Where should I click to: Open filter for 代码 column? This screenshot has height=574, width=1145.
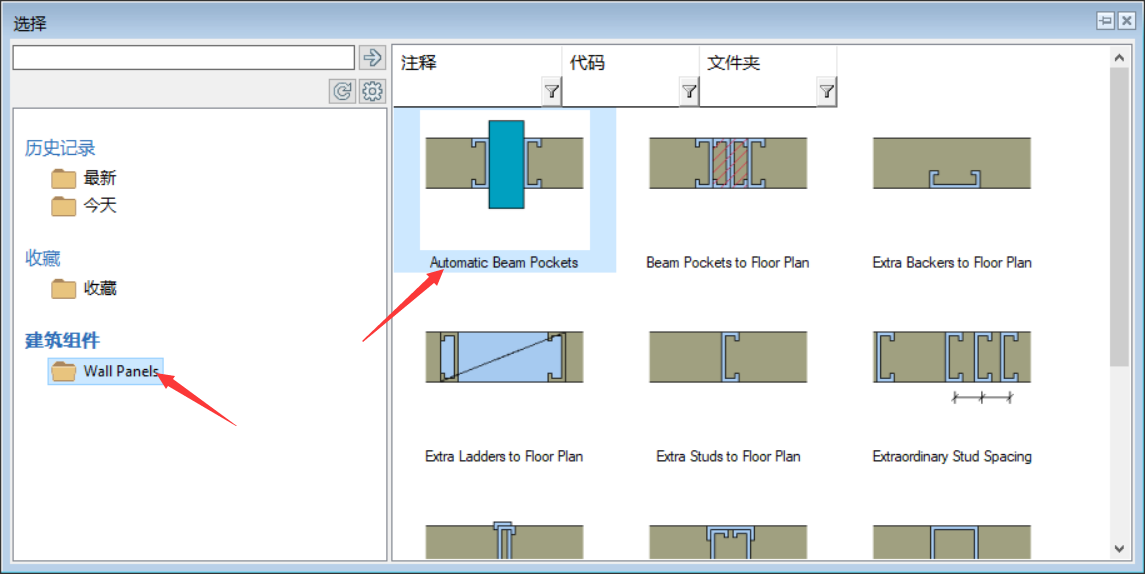click(x=689, y=91)
